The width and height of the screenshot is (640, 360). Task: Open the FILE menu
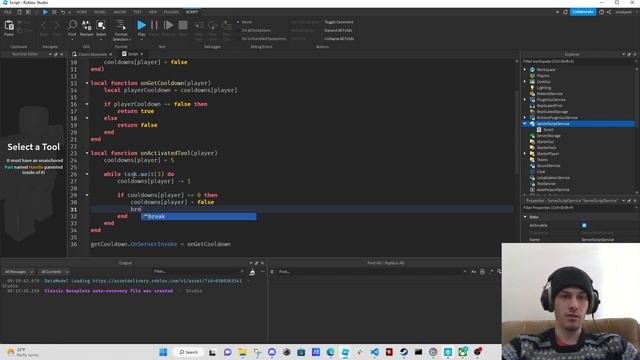[7, 12]
